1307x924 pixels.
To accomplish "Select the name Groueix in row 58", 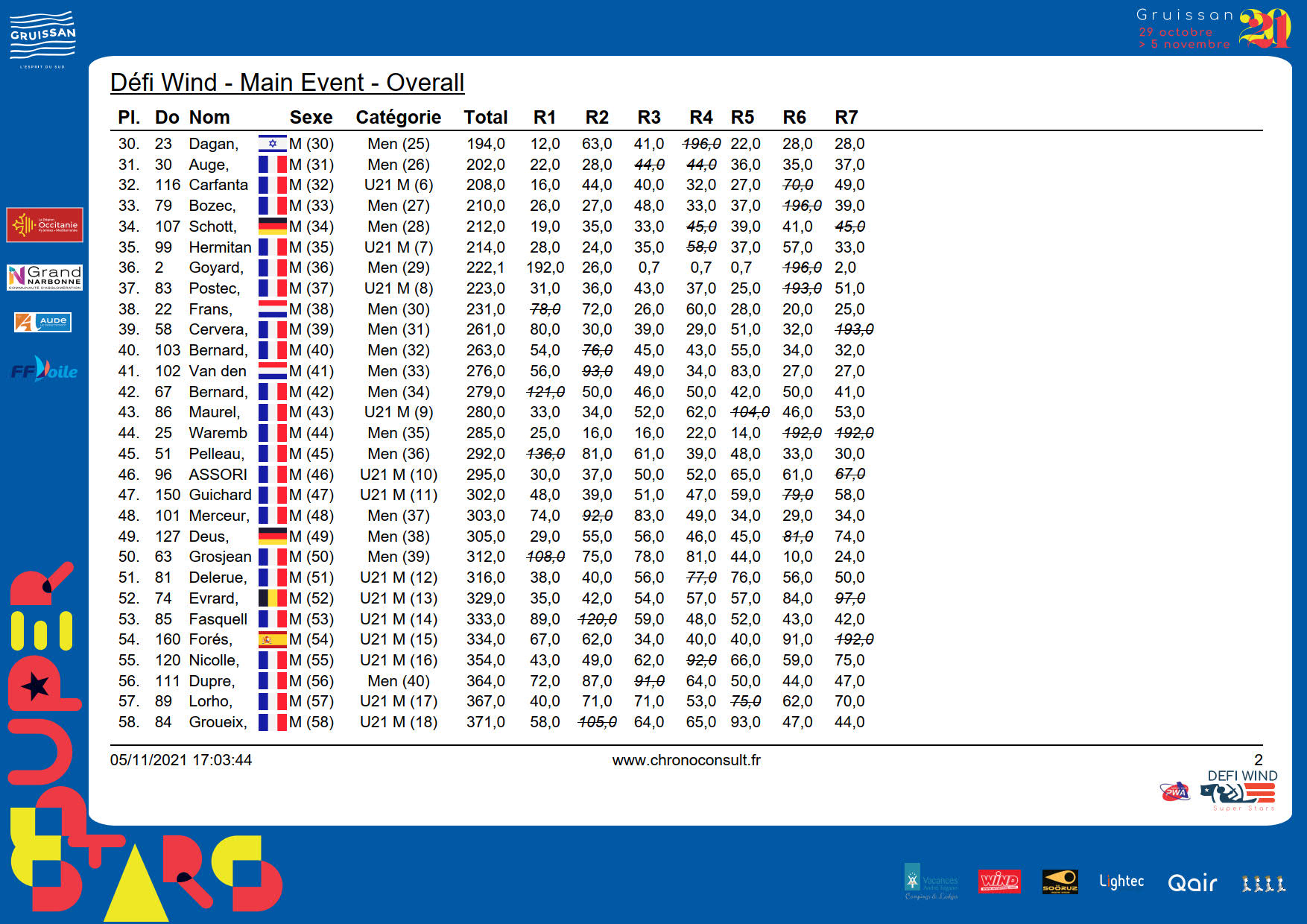I will click(218, 722).
